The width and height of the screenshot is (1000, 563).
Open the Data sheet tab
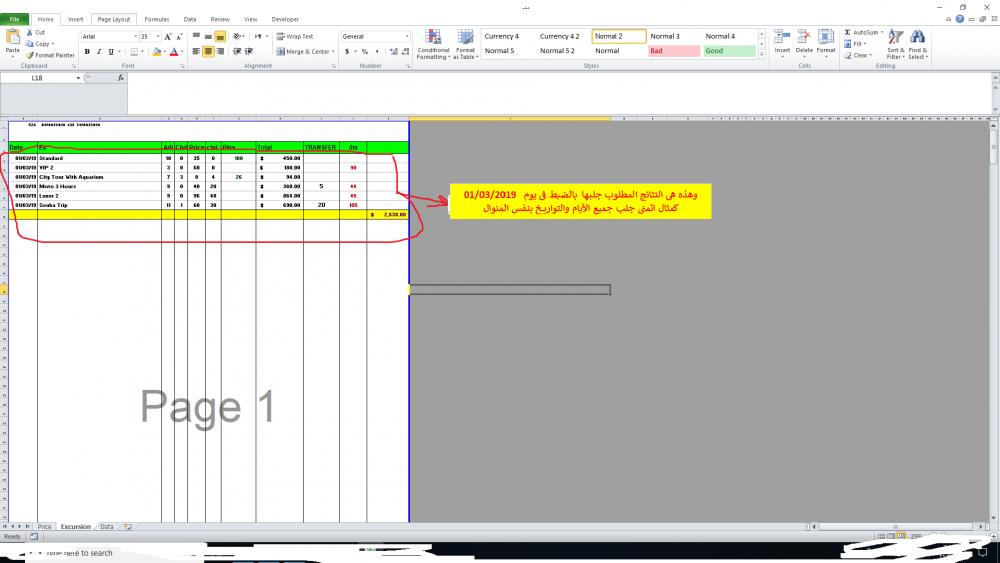click(106, 526)
